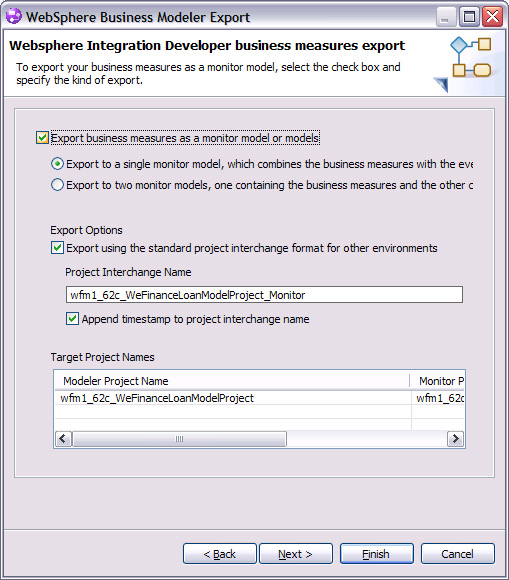Screen dimensions: 509x580
Task: Click the Finish button
Action: 376,554
